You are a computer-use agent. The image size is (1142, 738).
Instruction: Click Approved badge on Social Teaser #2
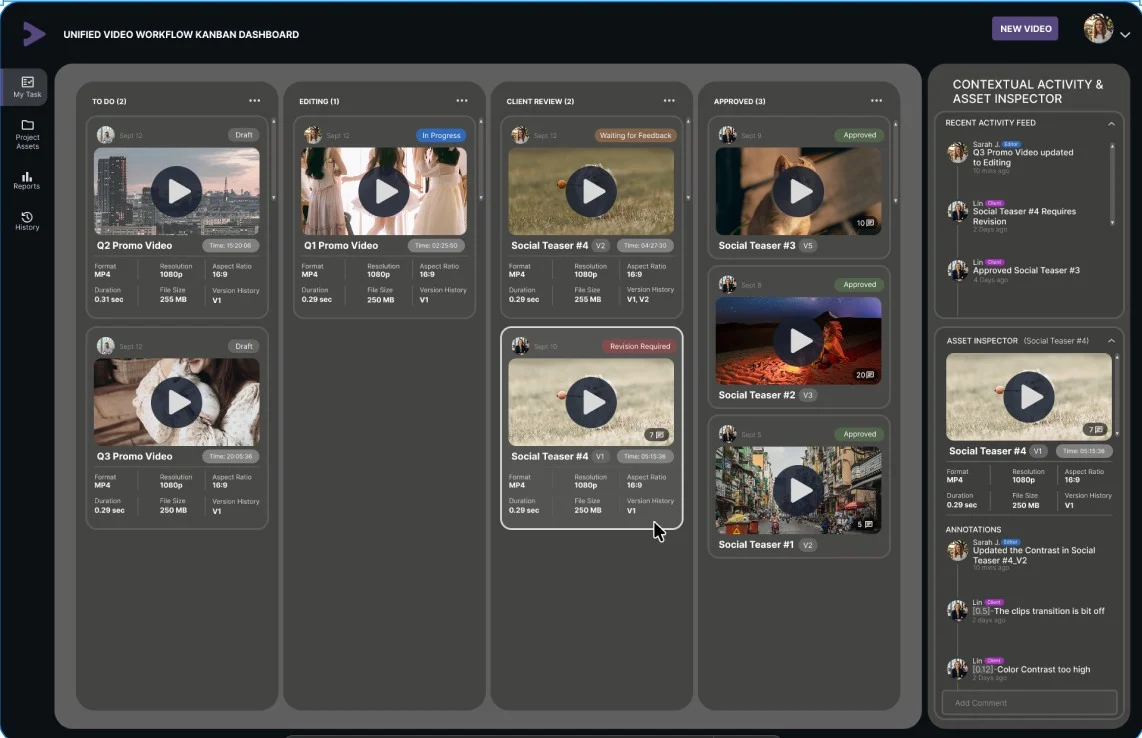click(x=859, y=284)
